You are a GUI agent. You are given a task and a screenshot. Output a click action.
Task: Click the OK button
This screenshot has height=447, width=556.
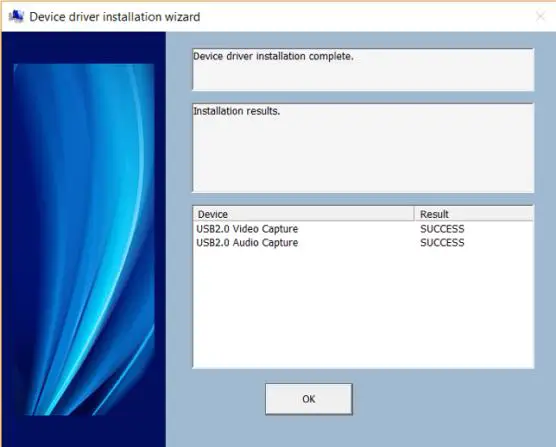308,399
